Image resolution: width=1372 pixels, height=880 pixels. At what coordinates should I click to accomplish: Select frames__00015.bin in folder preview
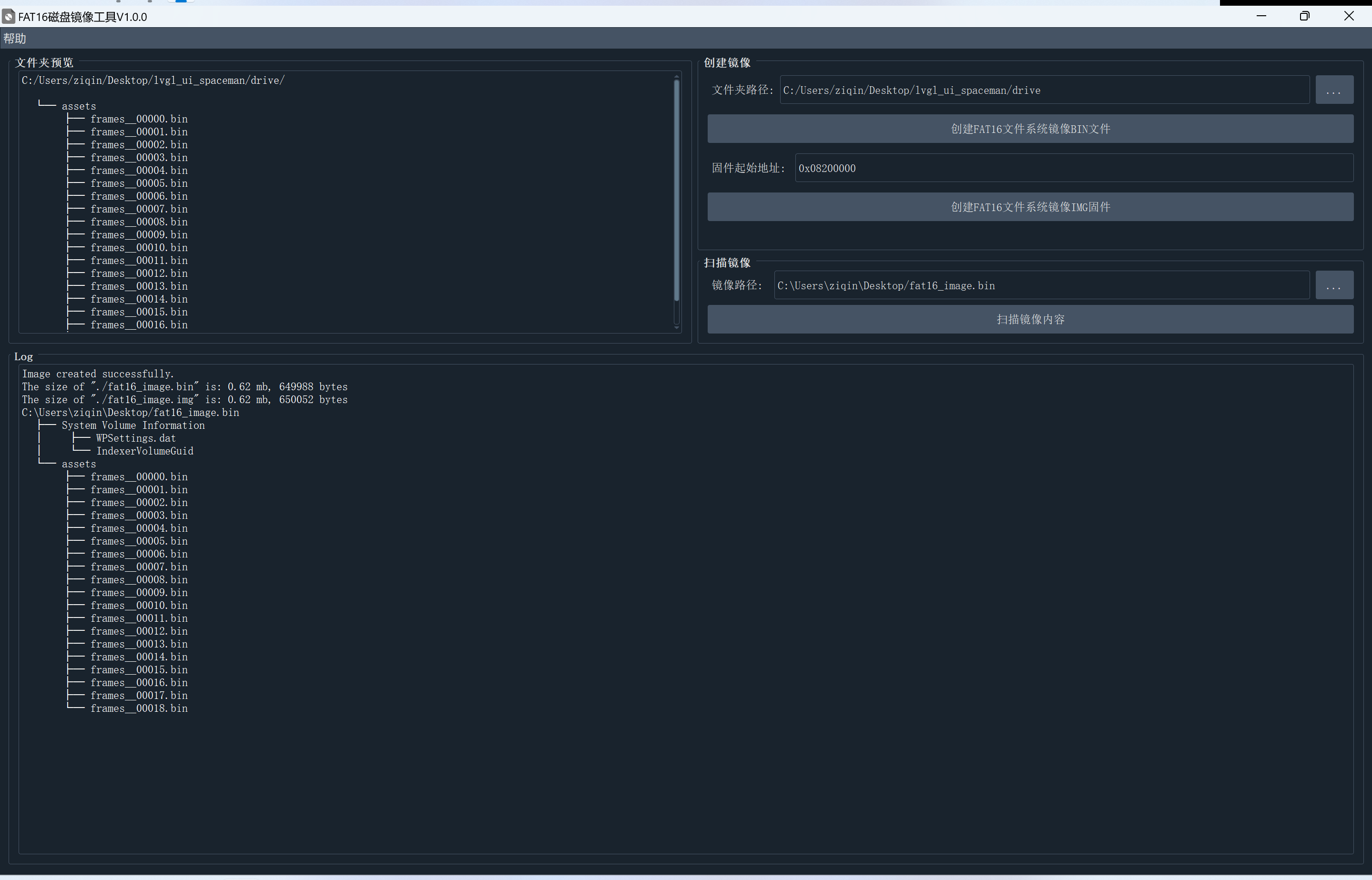point(139,312)
